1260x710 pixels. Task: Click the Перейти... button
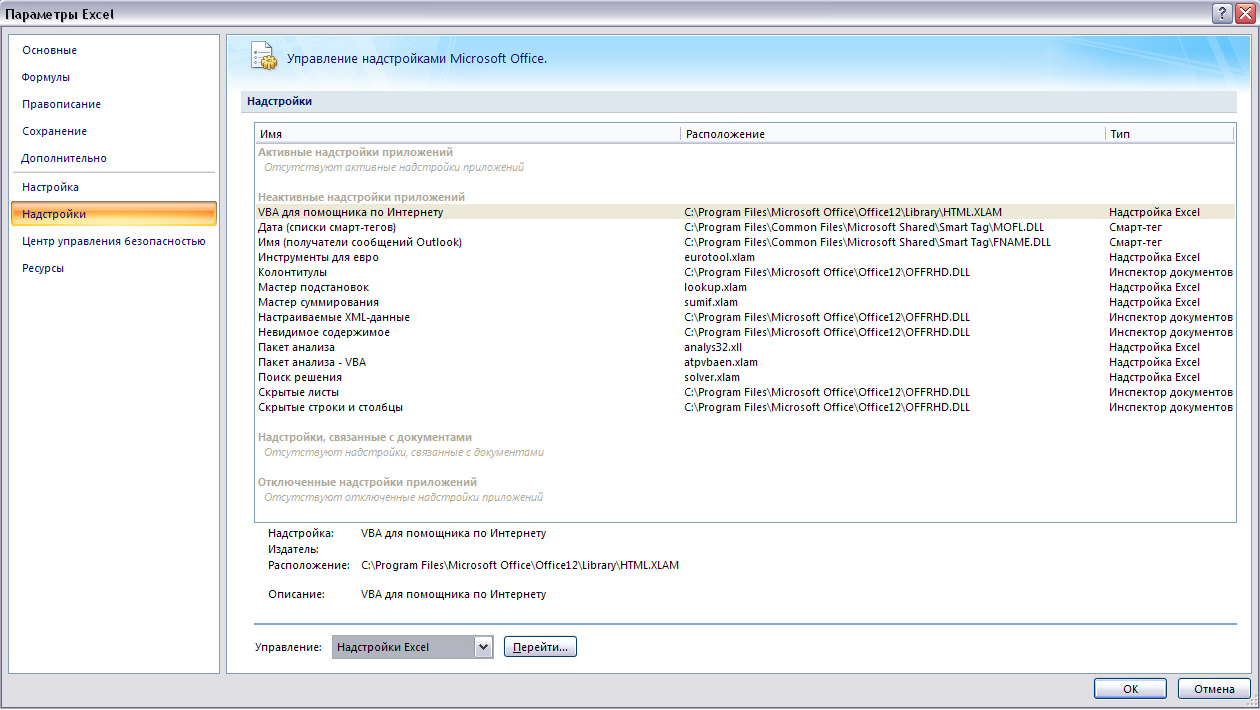540,647
